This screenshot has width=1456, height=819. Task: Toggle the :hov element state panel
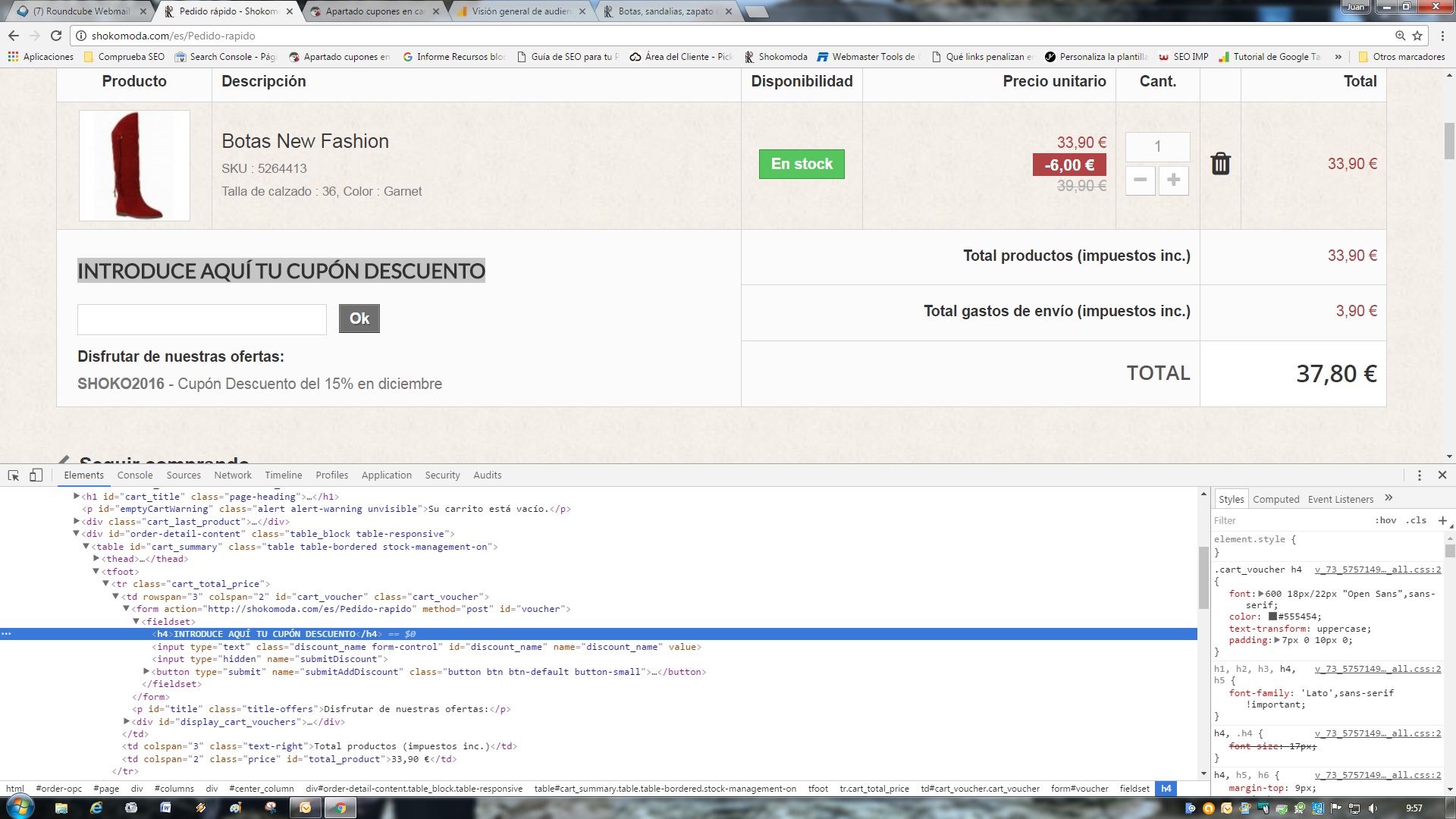[1385, 520]
